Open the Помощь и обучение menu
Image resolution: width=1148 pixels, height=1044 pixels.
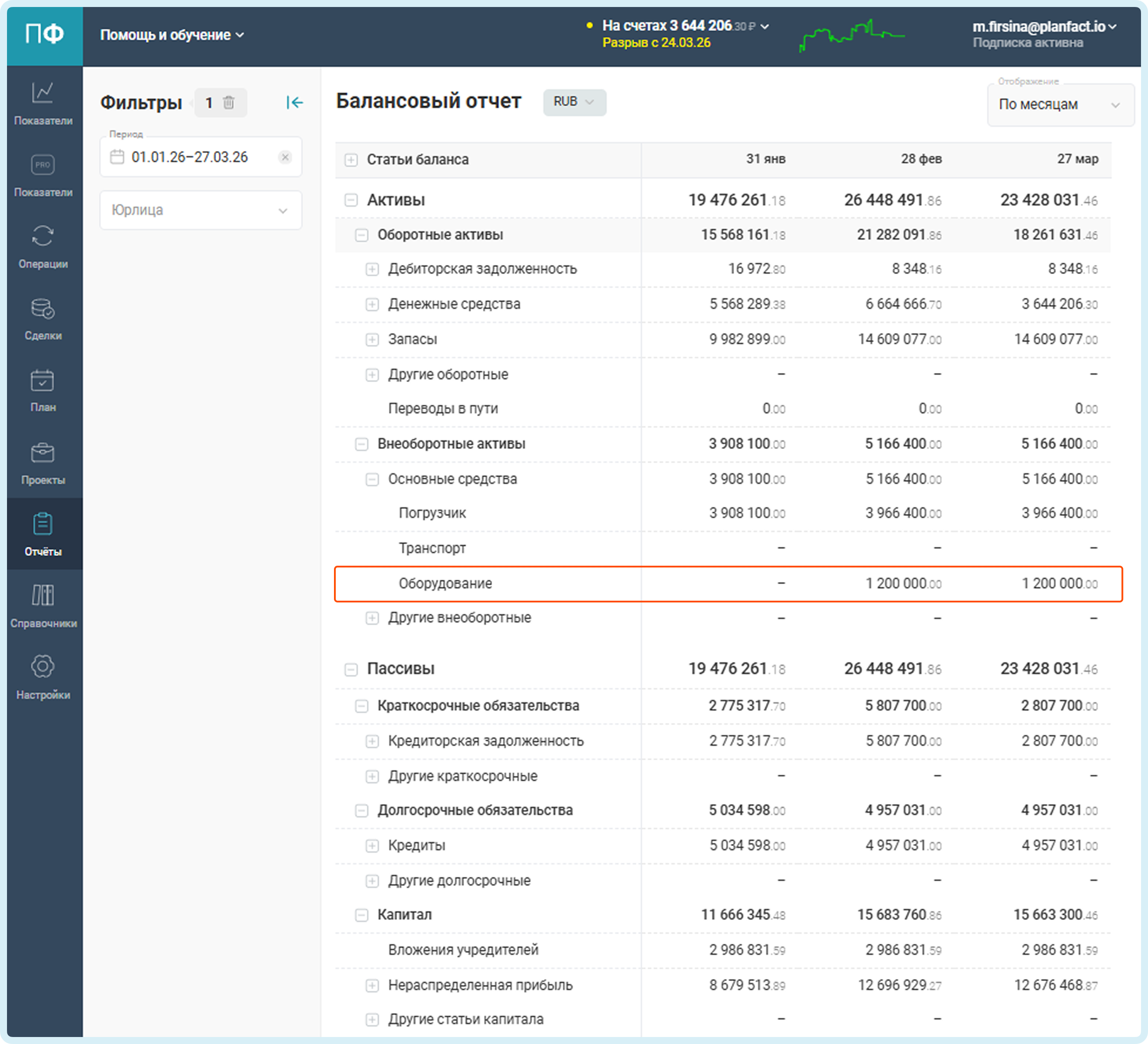pyautogui.click(x=172, y=35)
